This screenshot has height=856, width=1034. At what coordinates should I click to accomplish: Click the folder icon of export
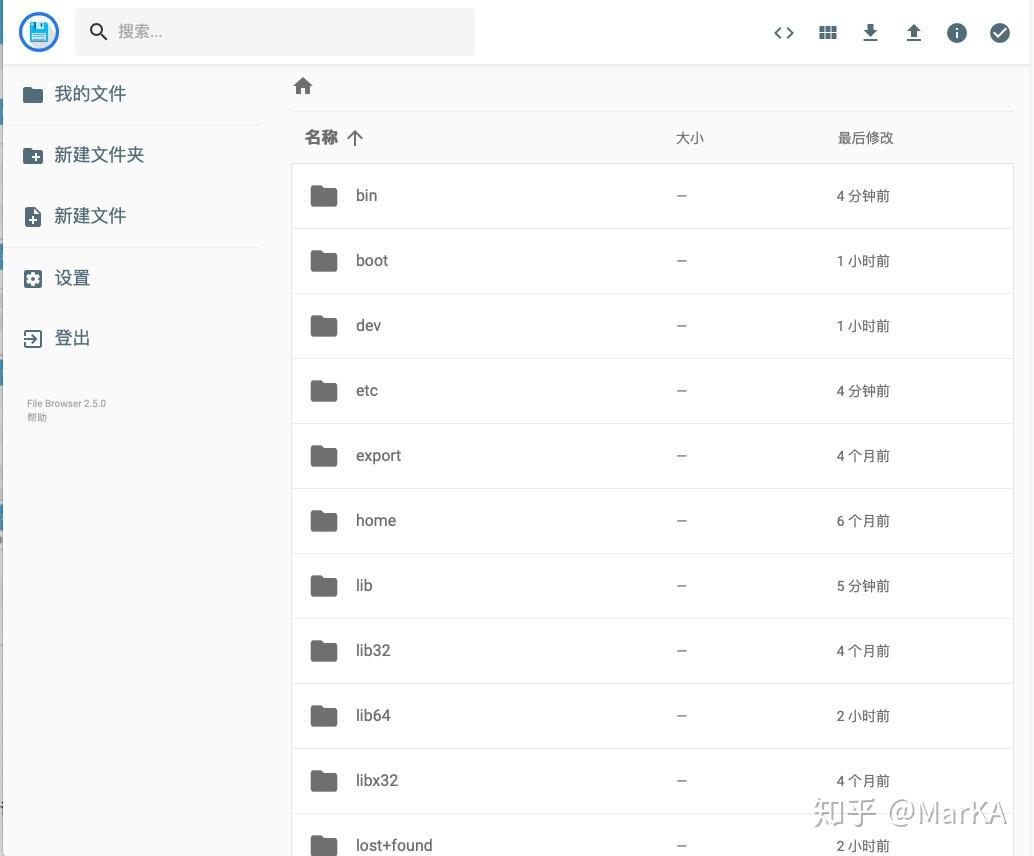[324, 456]
